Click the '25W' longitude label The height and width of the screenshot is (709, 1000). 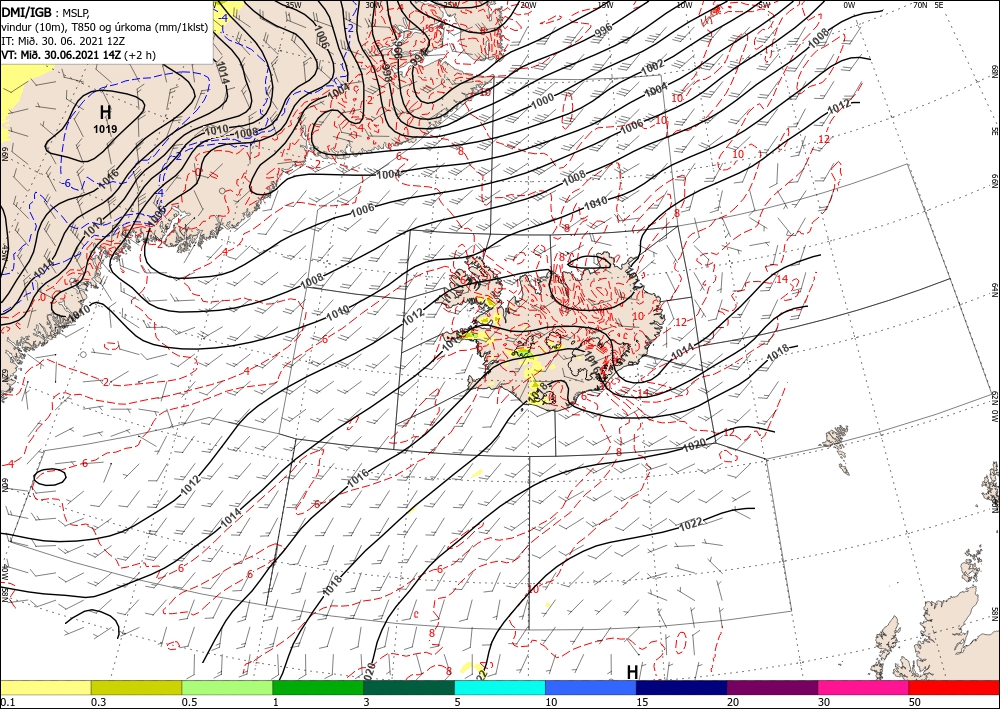coord(450,4)
